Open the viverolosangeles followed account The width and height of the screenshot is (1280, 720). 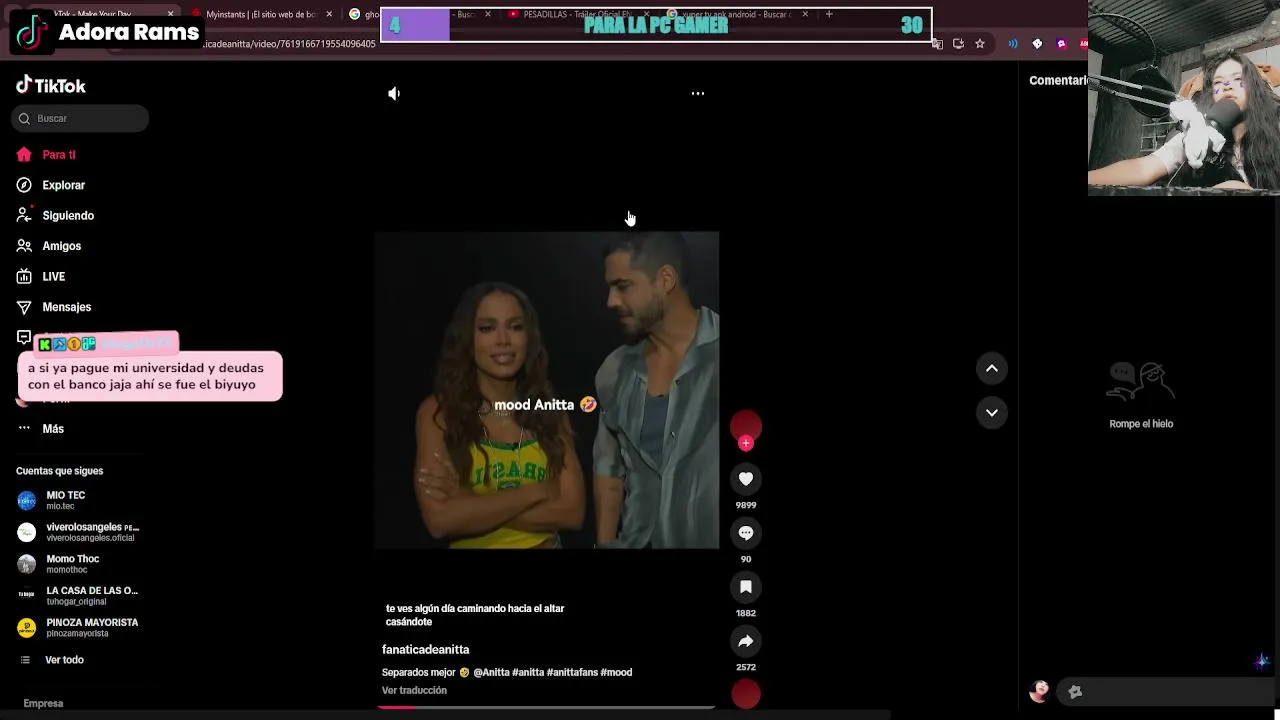[80, 532]
